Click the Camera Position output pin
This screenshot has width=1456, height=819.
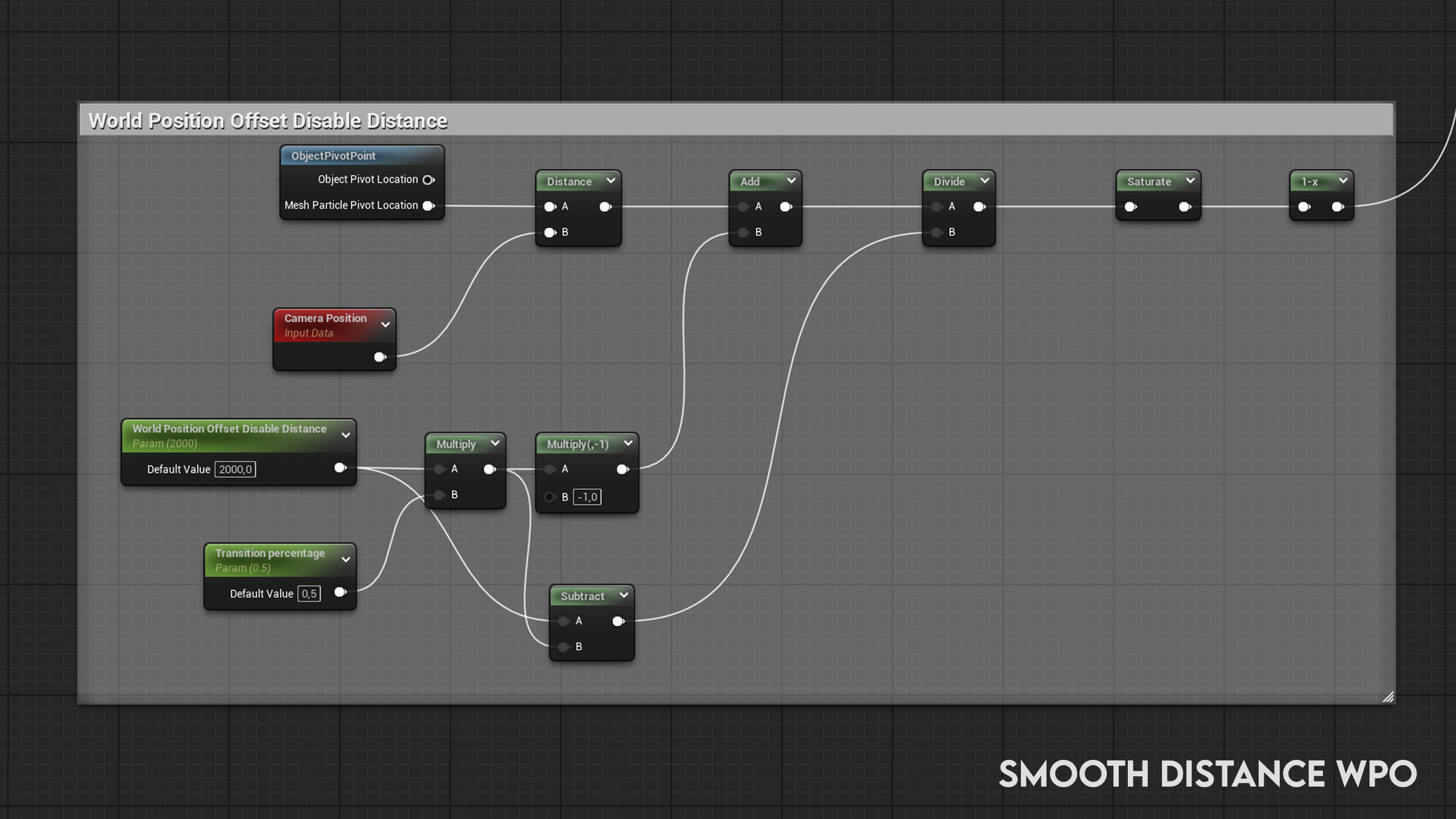(x=379, y=357)
